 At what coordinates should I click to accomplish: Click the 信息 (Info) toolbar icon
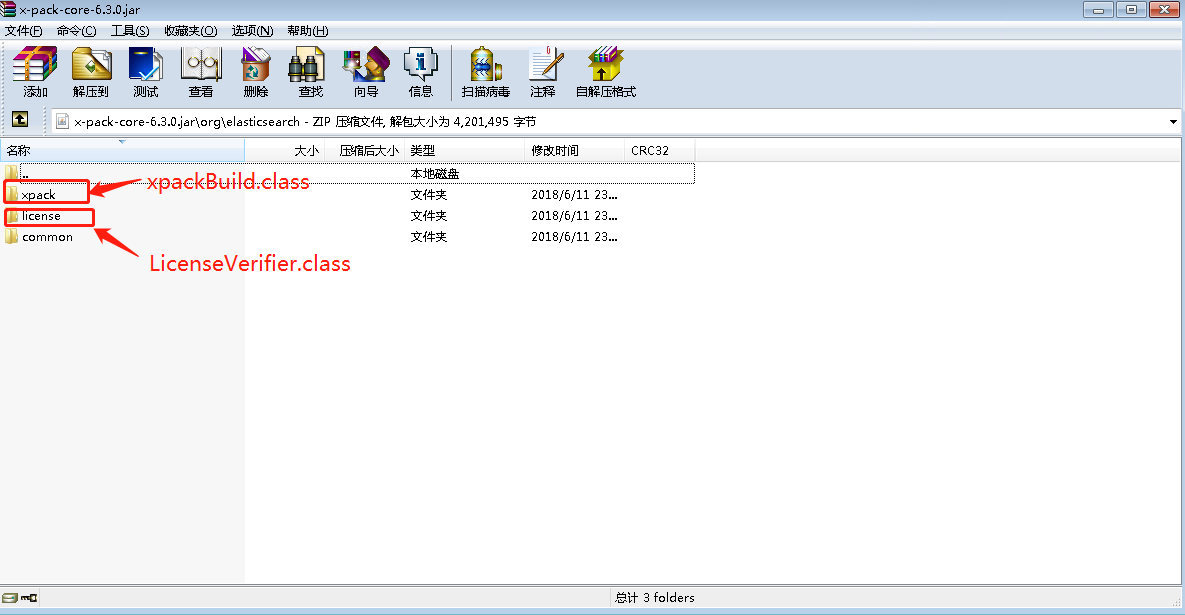coord(421,72)
